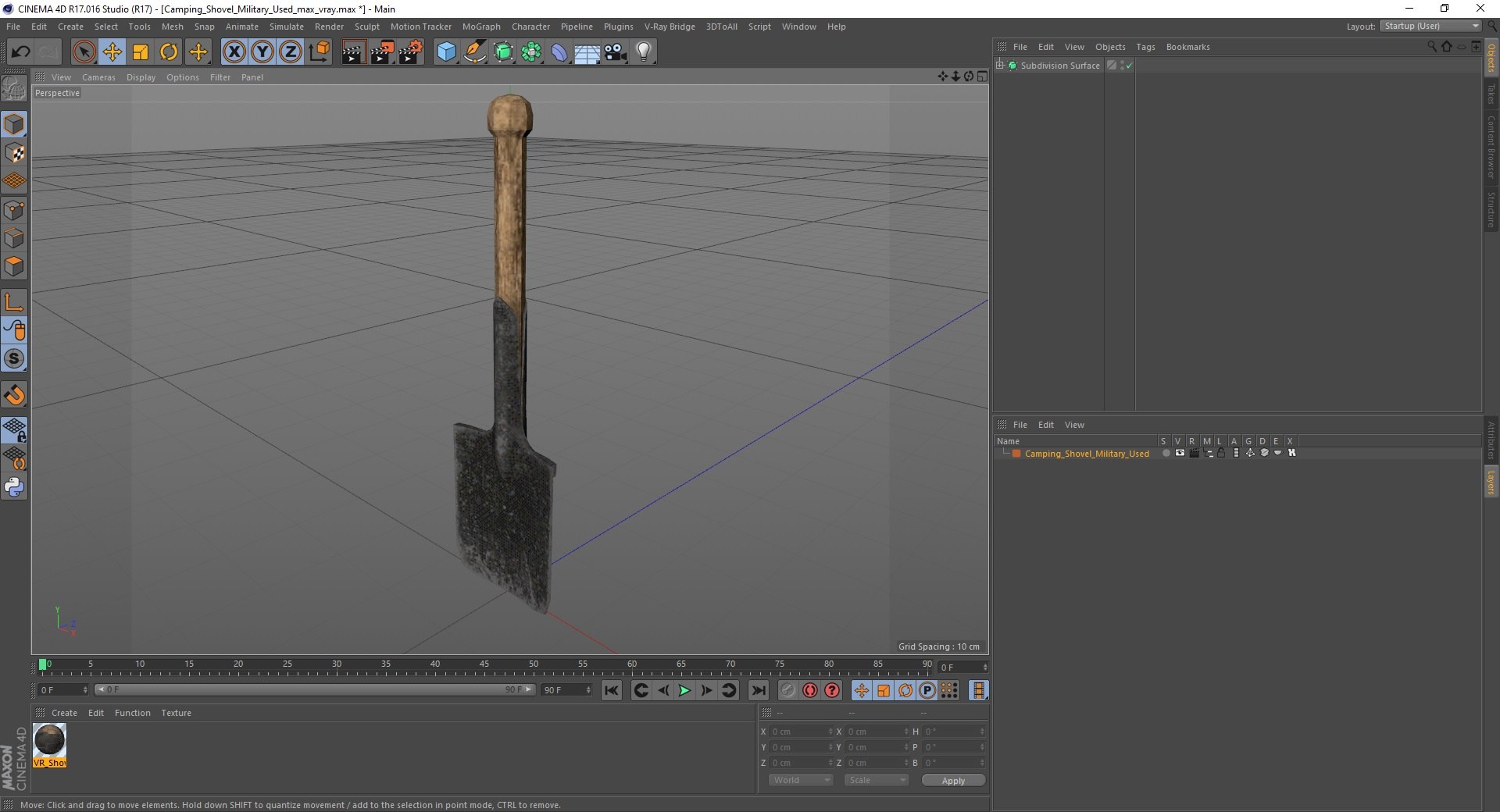Open the Scale mode dropdown
This screenshot has height=812, width=1500.
click(x=877, y=780)
